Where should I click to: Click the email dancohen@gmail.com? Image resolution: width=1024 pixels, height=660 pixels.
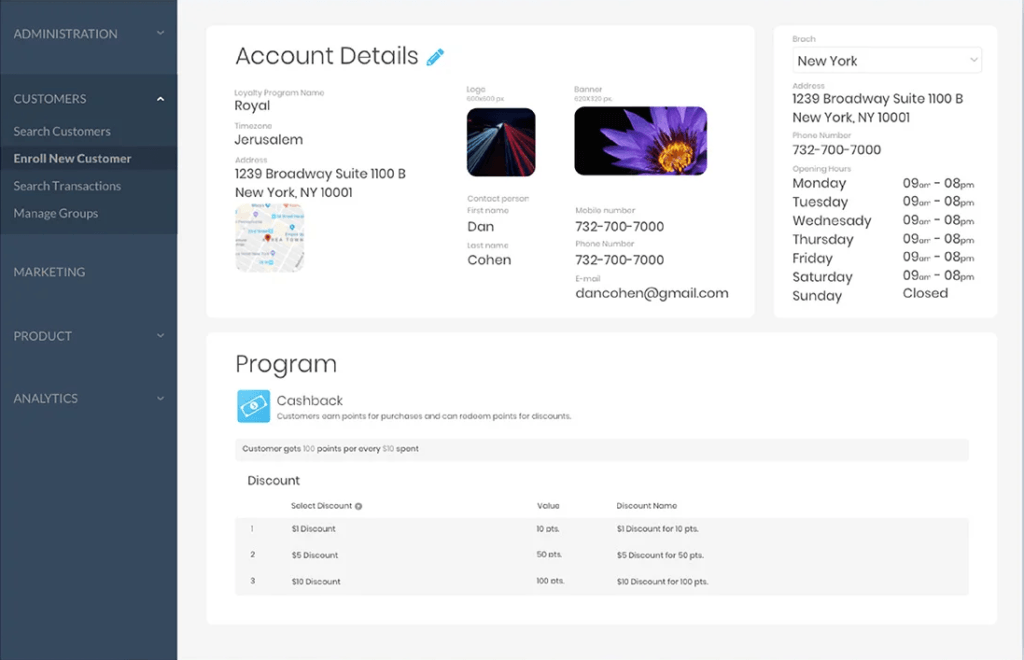coord(651,293)
